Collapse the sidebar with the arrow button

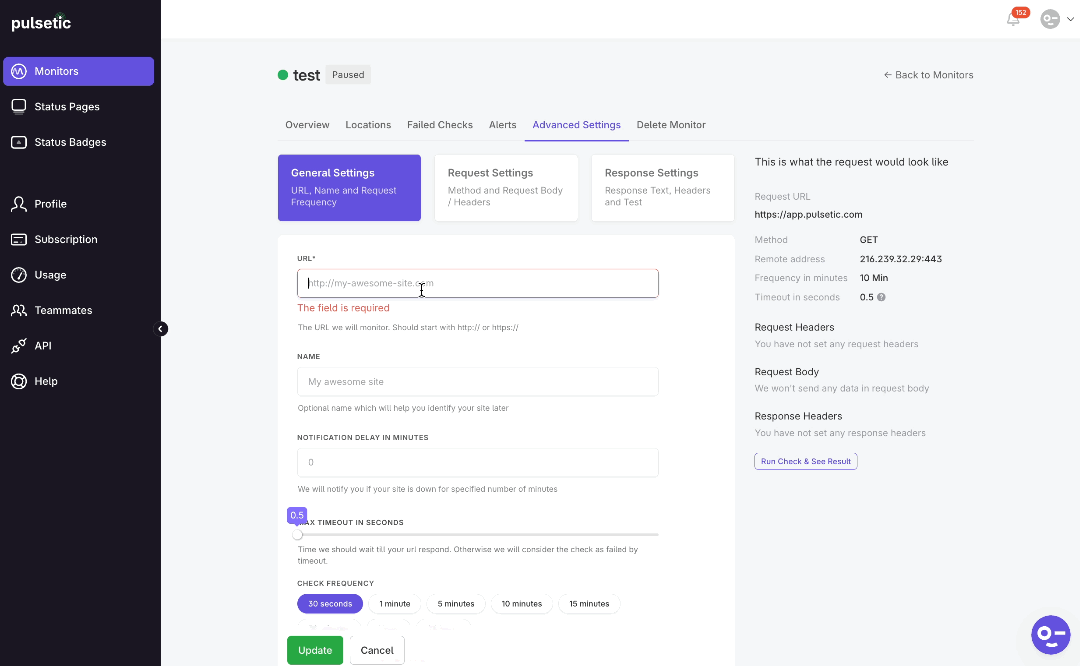pyautogui.click(x=160, y=329)
